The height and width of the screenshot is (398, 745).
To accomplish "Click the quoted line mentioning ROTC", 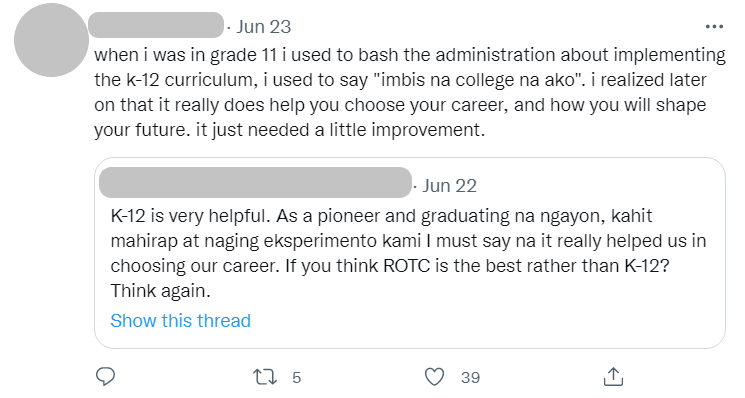I will click(390, 266).
